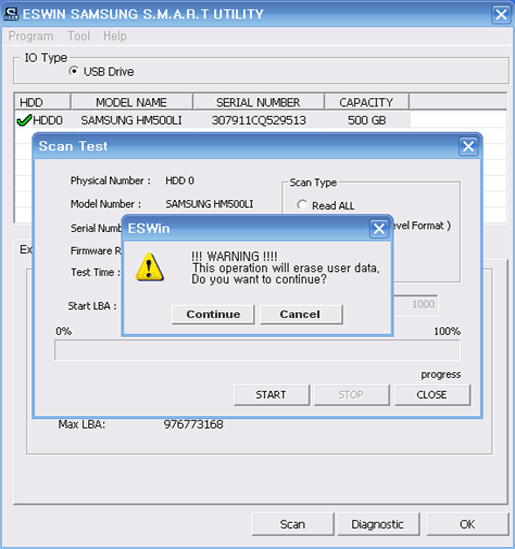Click the Max LBA: label
This screenshot has height=549, width=515.
(x=82, y=425)
